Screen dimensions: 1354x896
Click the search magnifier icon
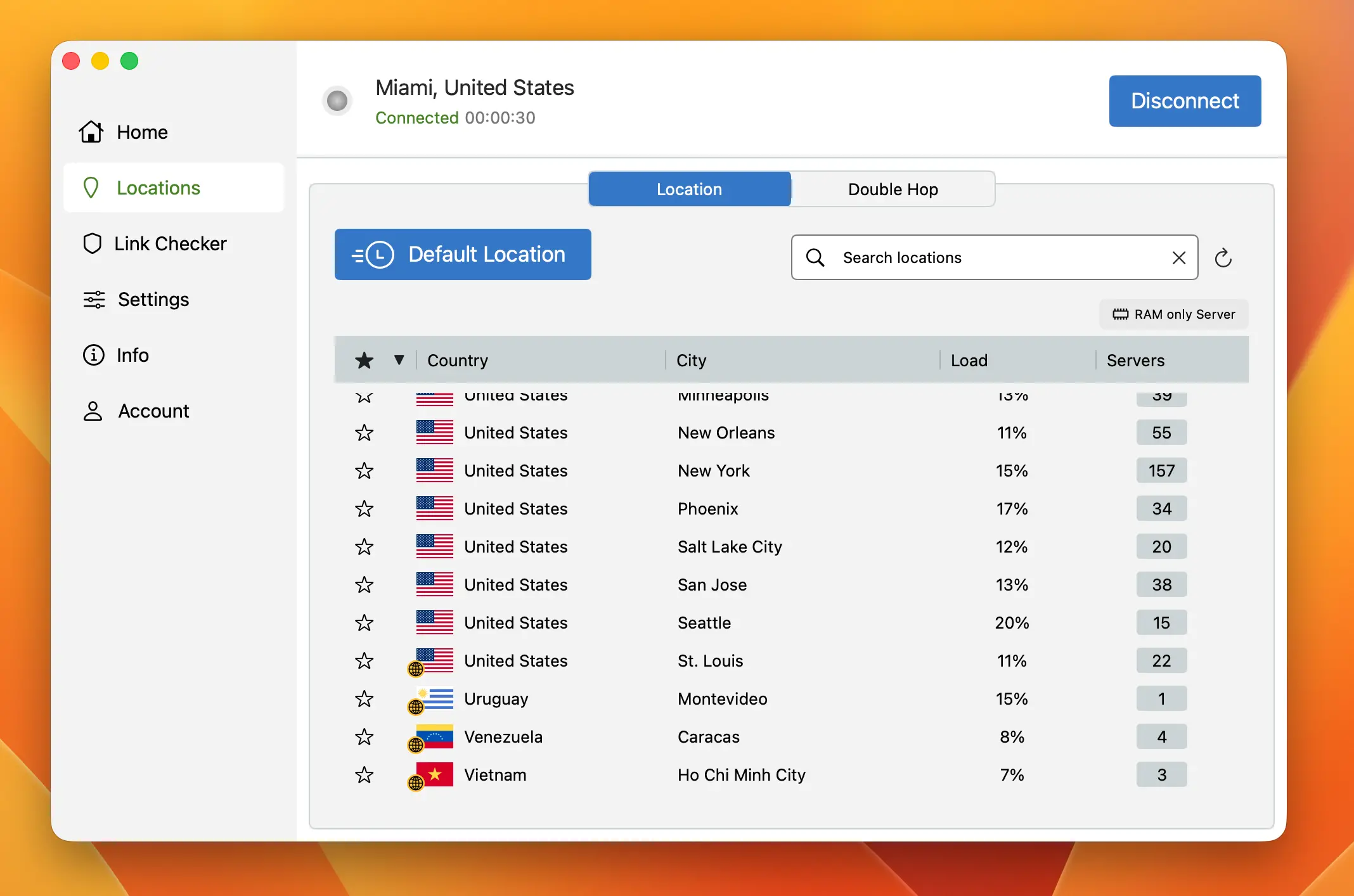816,257
